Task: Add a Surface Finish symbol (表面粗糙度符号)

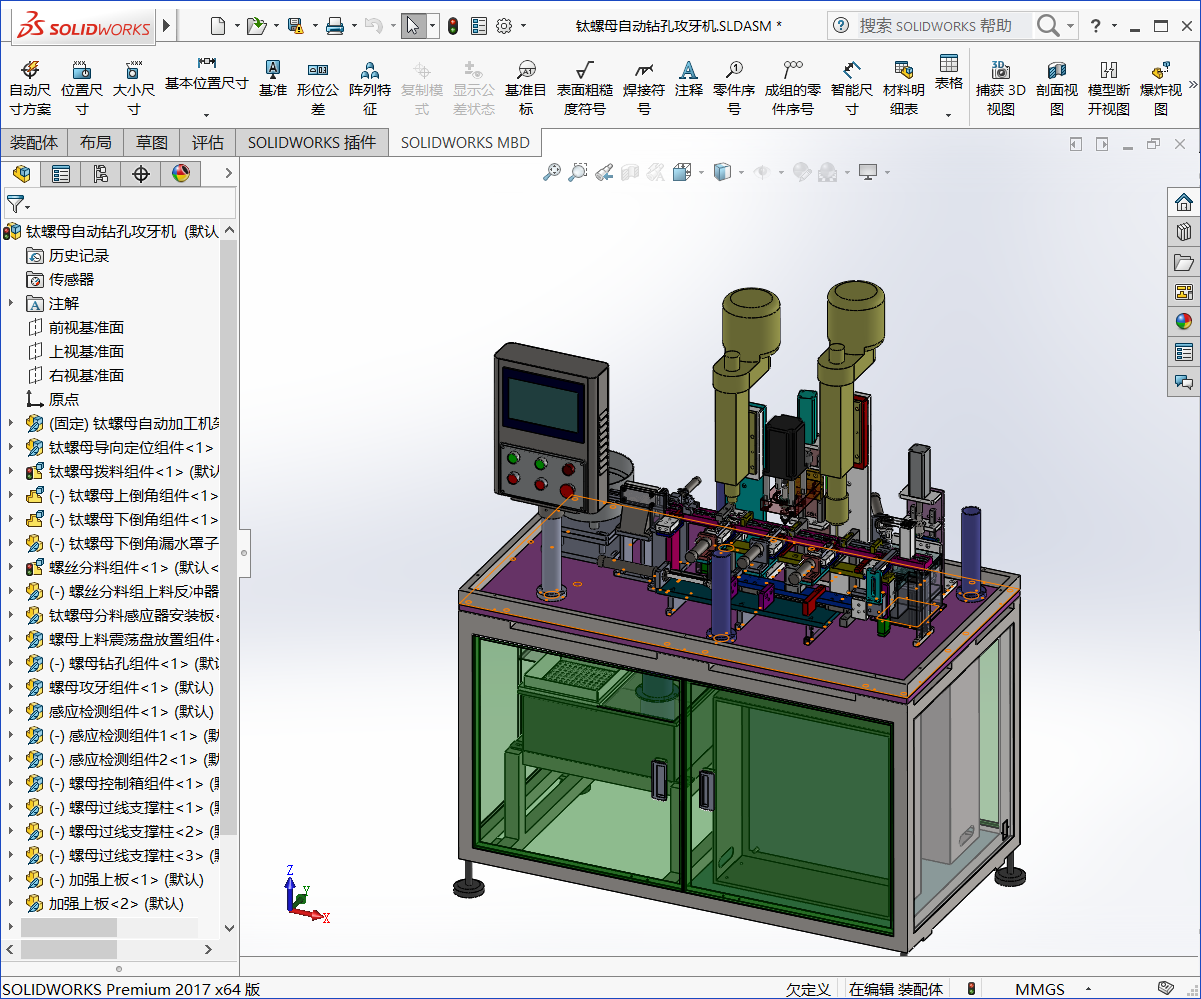Action: pyautogui.click(x=585, y=87)
